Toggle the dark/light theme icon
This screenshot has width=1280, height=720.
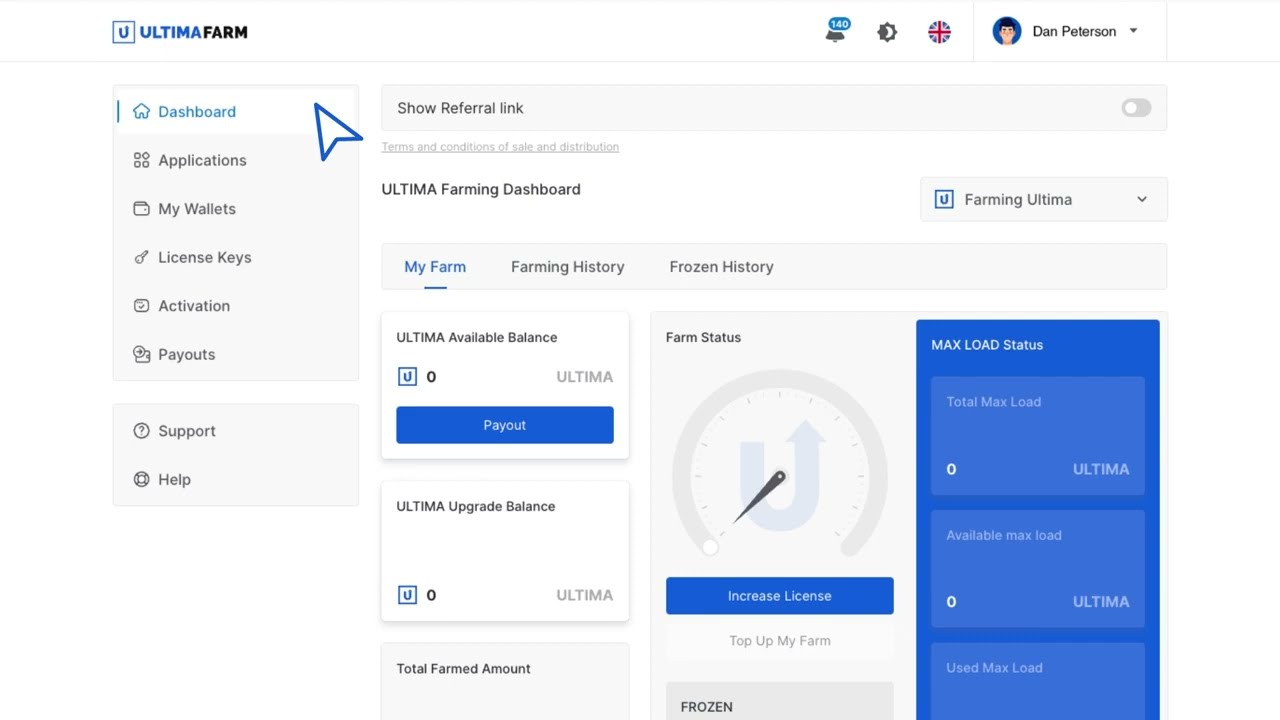887,32
